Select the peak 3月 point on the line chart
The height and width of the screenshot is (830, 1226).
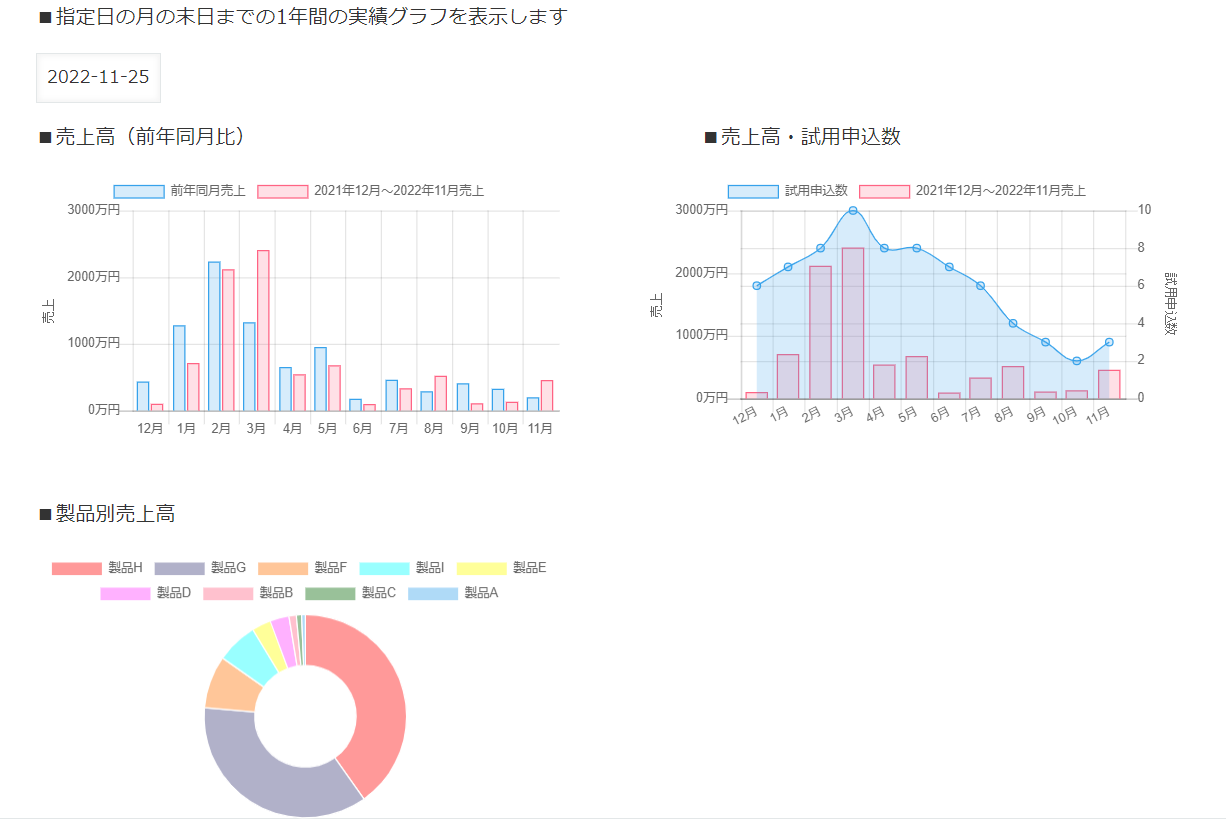point(851,211)
